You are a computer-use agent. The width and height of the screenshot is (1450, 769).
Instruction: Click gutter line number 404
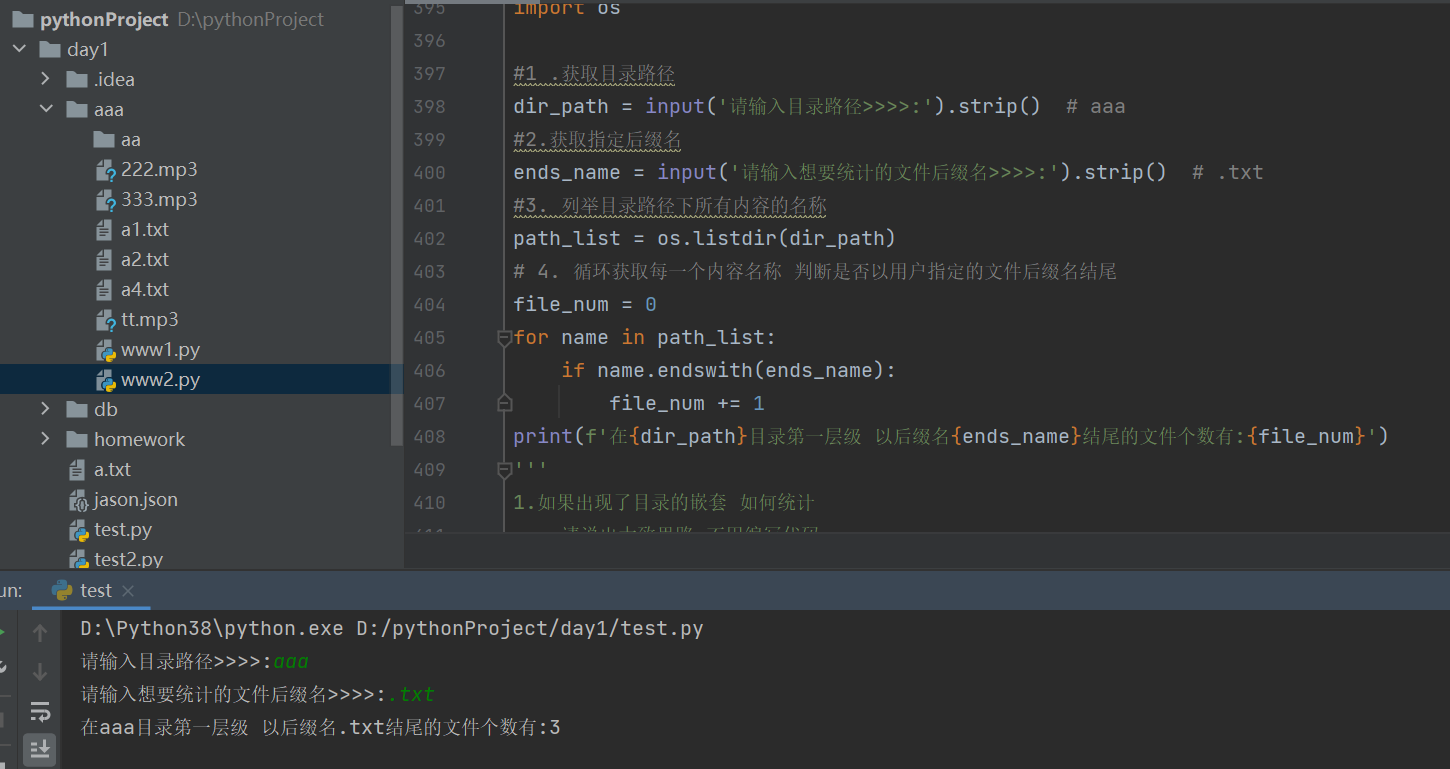429,305
